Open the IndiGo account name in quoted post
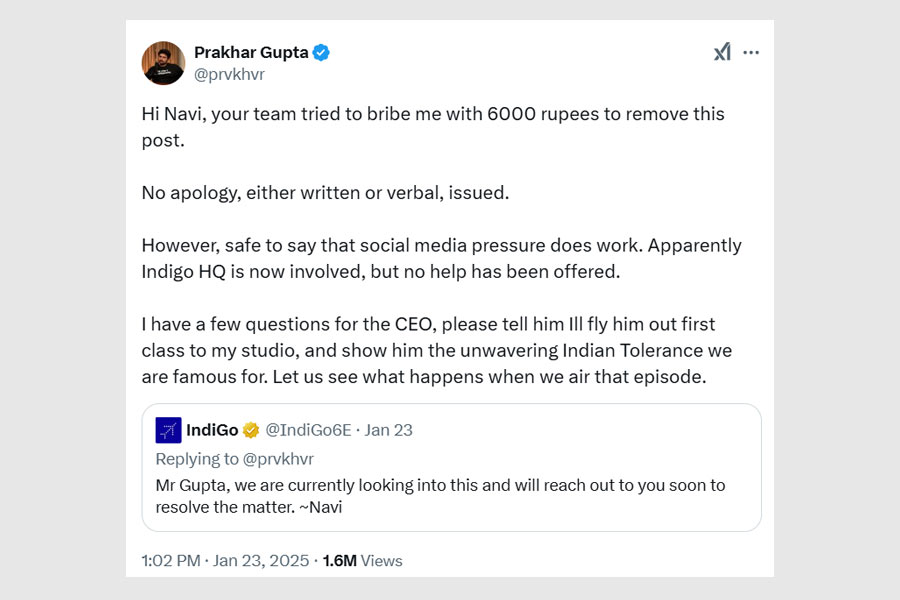This screenshot has height=600, width=900. 212,430
